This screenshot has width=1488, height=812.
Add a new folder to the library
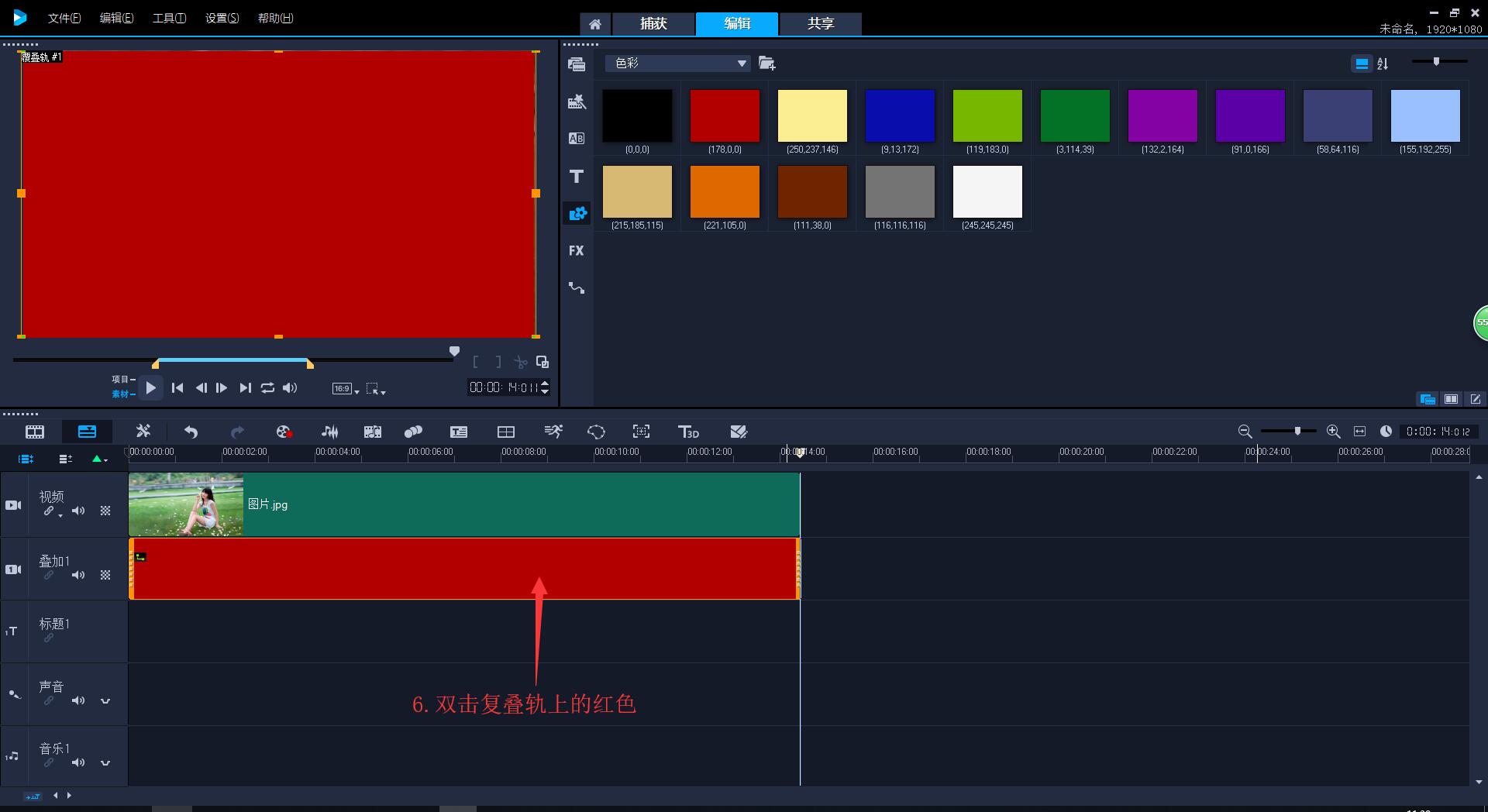[x=766, y=64]
